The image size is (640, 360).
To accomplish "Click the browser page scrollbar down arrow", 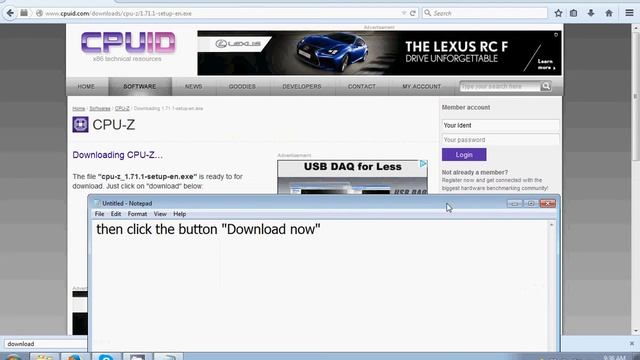I will click(x=636, y=331).
